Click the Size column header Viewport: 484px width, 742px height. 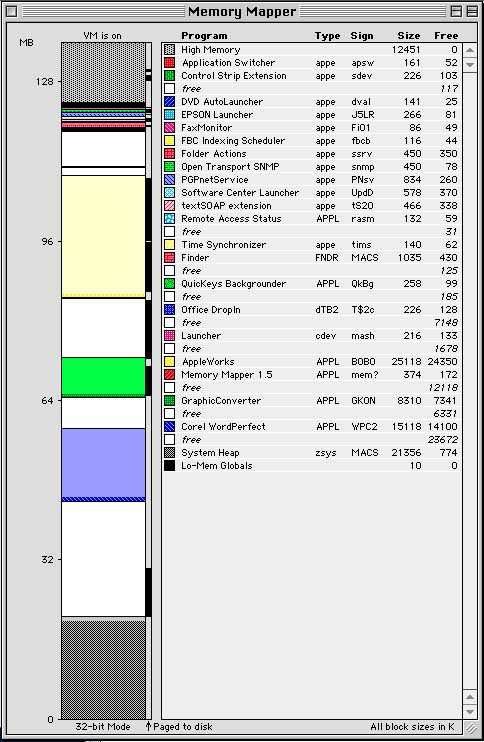coord(409,36)
